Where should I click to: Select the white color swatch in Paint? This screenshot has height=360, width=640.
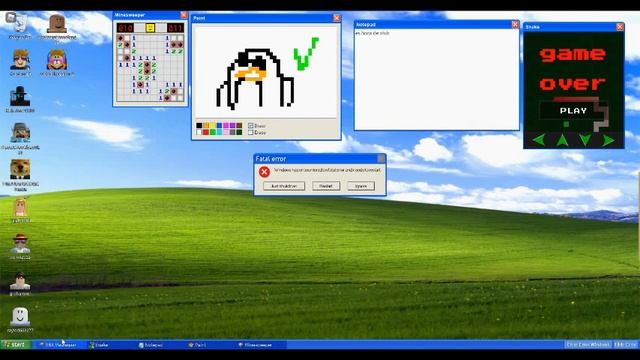click(x=199, y=132)
